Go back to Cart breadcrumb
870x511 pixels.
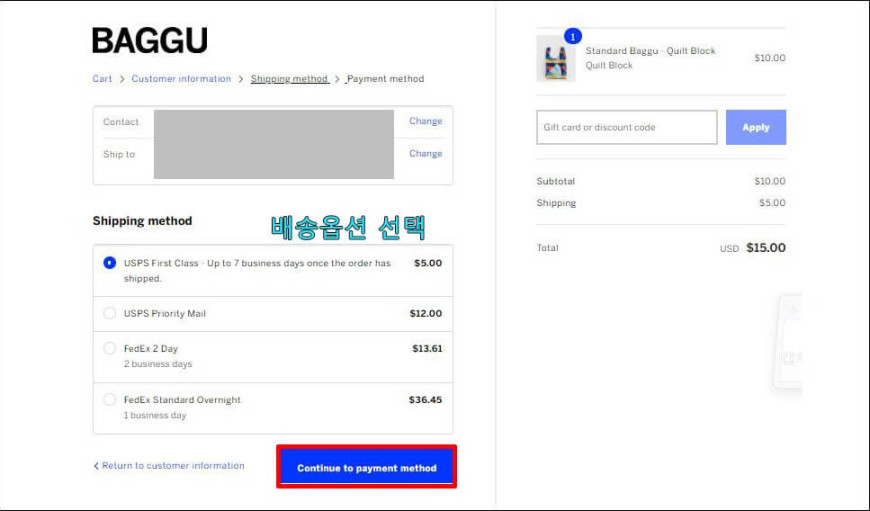[x=102, y=79]
